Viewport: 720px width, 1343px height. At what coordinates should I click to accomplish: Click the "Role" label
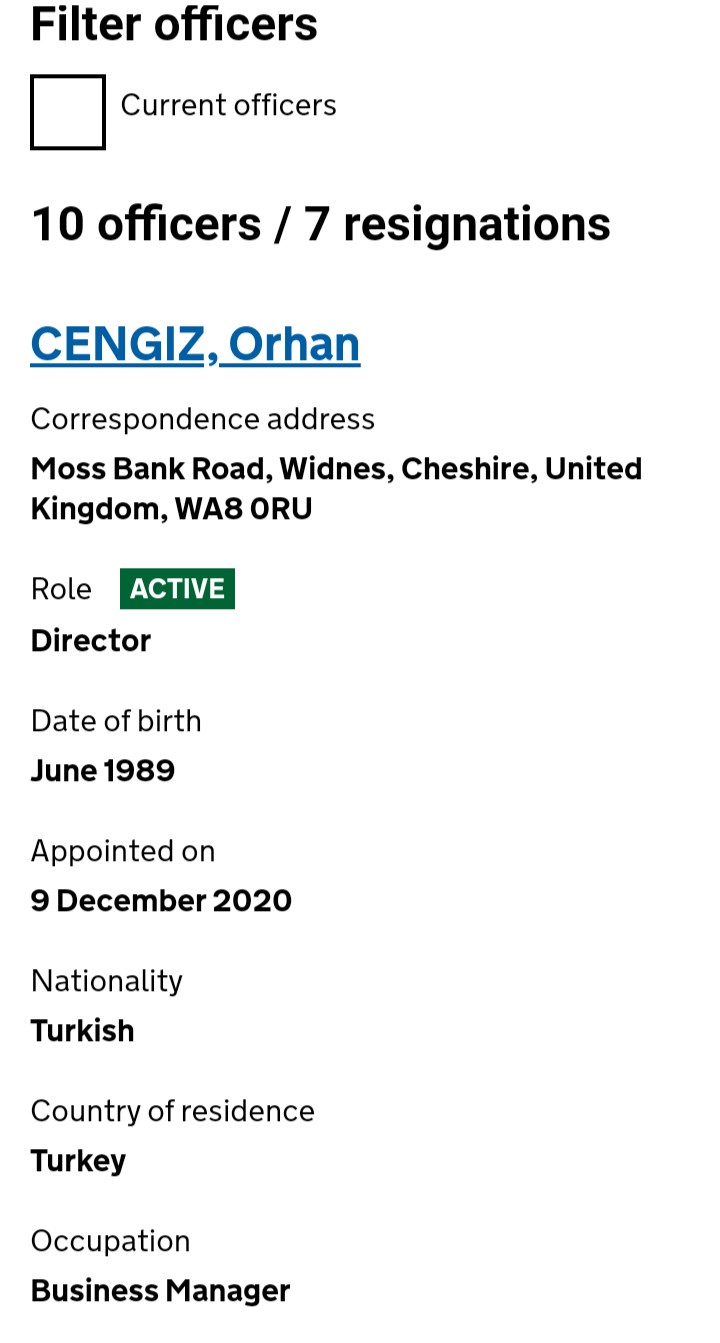click(61, 589)
